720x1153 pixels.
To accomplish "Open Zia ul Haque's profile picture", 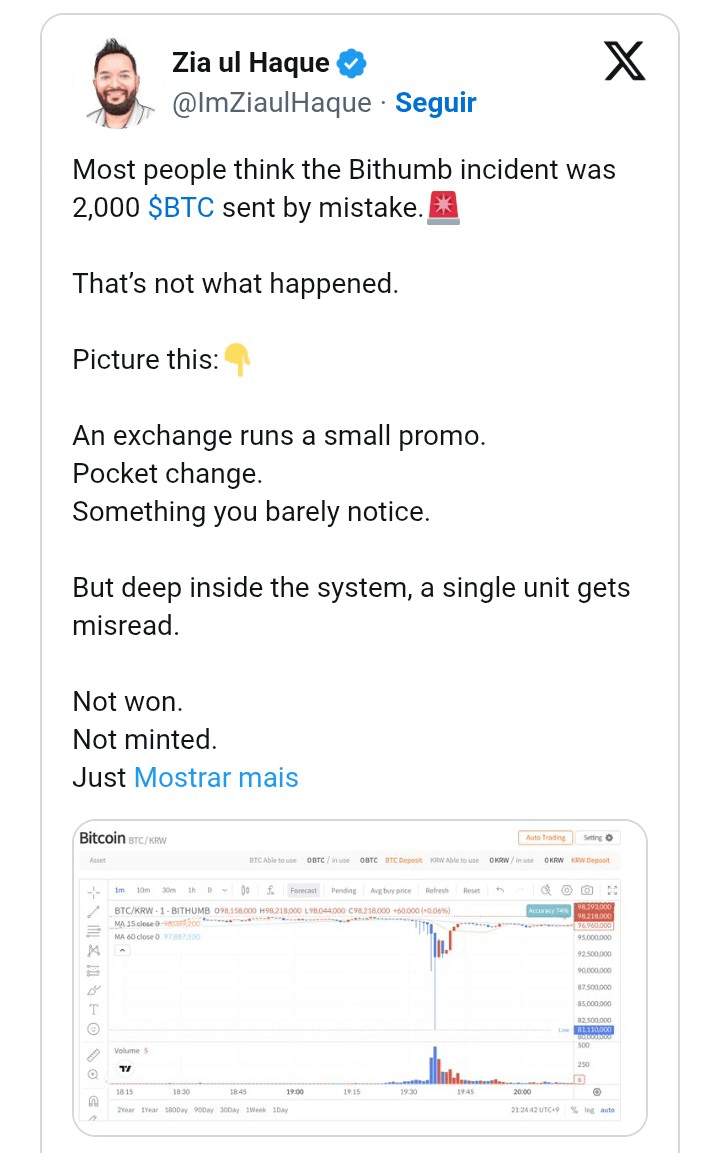I will pyautogui.click(x=118, y=83).
